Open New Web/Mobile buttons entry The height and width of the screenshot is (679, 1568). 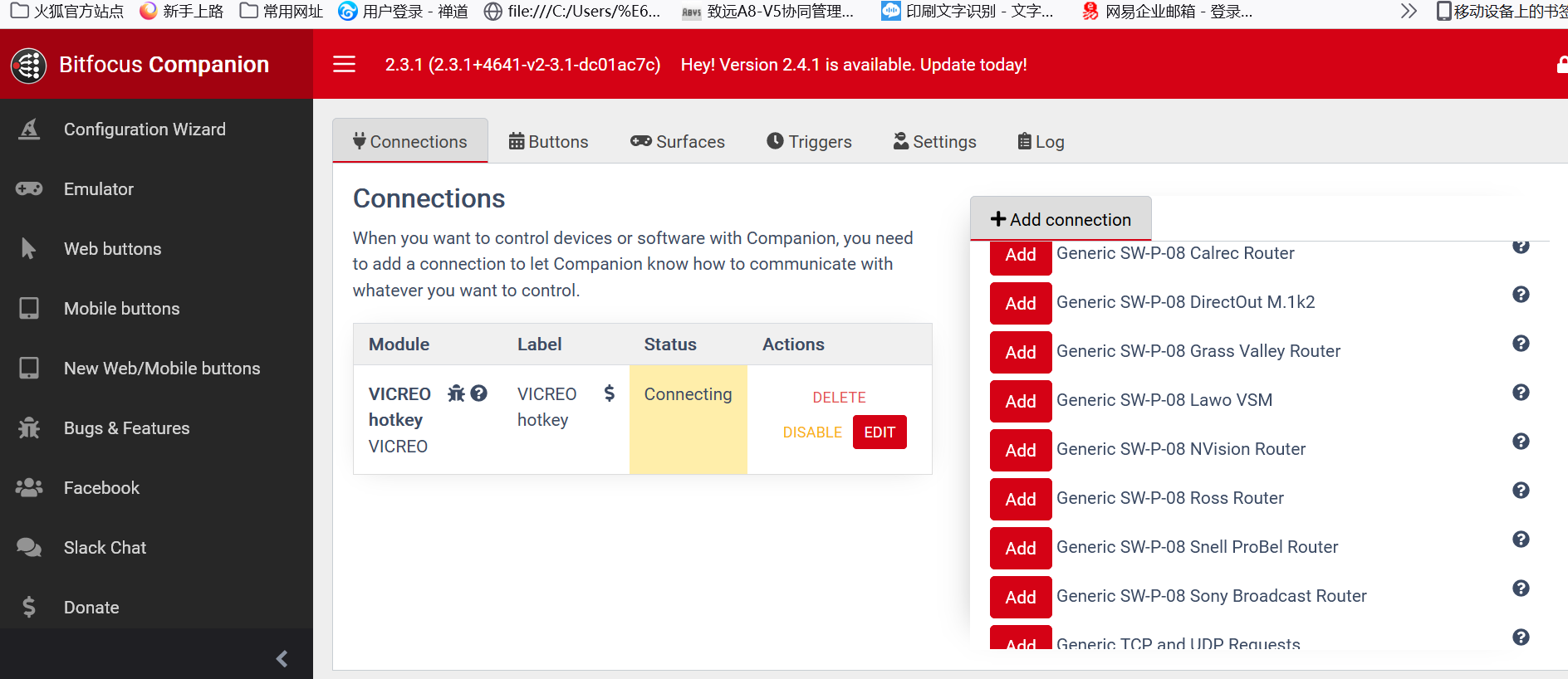point(156,369)
